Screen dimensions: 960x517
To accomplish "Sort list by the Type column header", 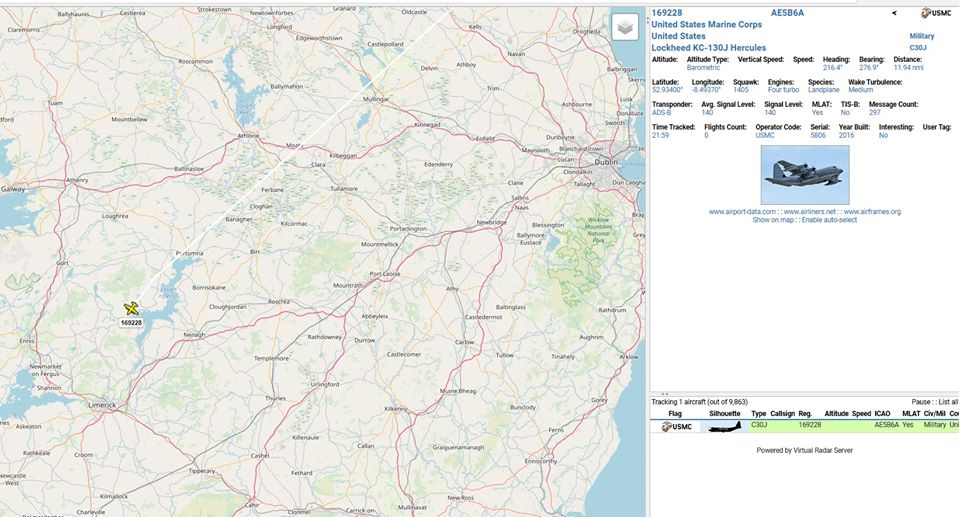I will (x=759, y=413).
